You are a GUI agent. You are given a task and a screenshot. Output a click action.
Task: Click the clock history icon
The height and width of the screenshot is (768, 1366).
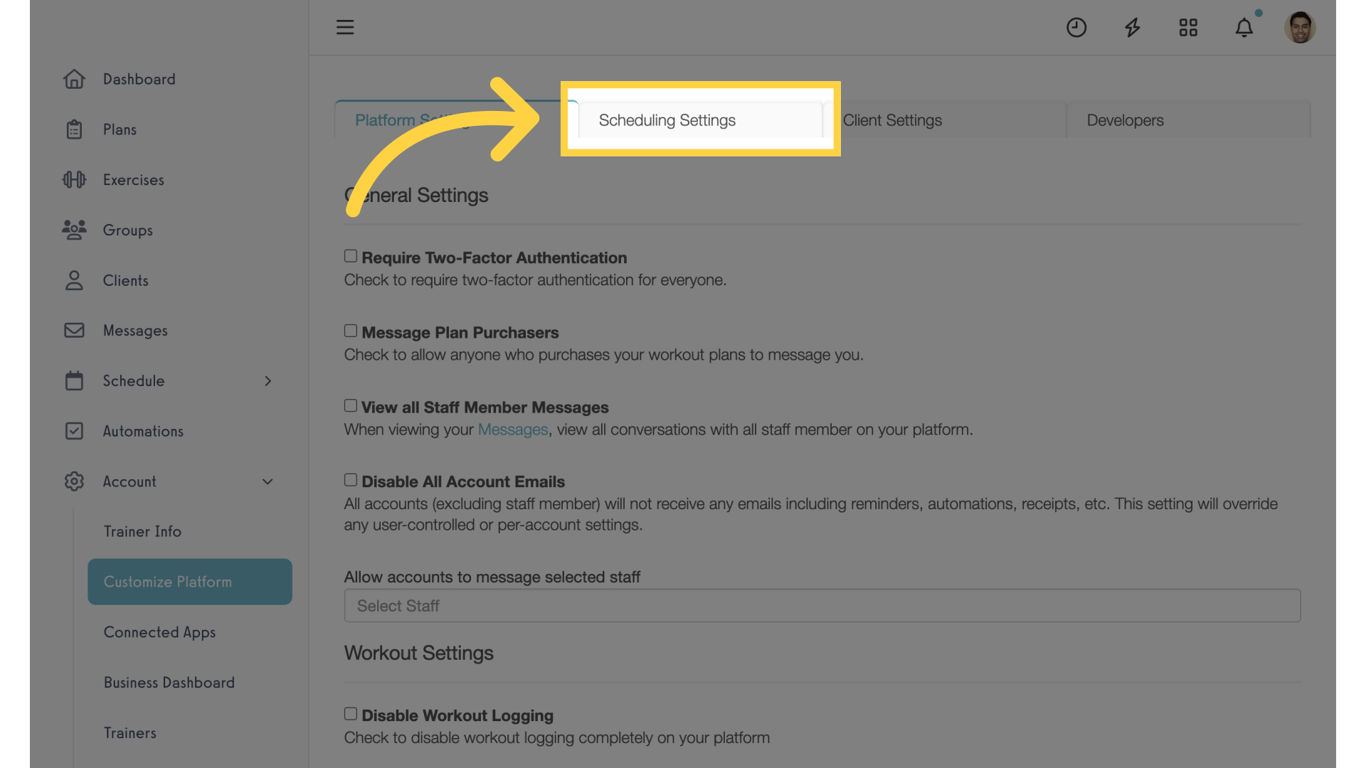click(1076, 27)
